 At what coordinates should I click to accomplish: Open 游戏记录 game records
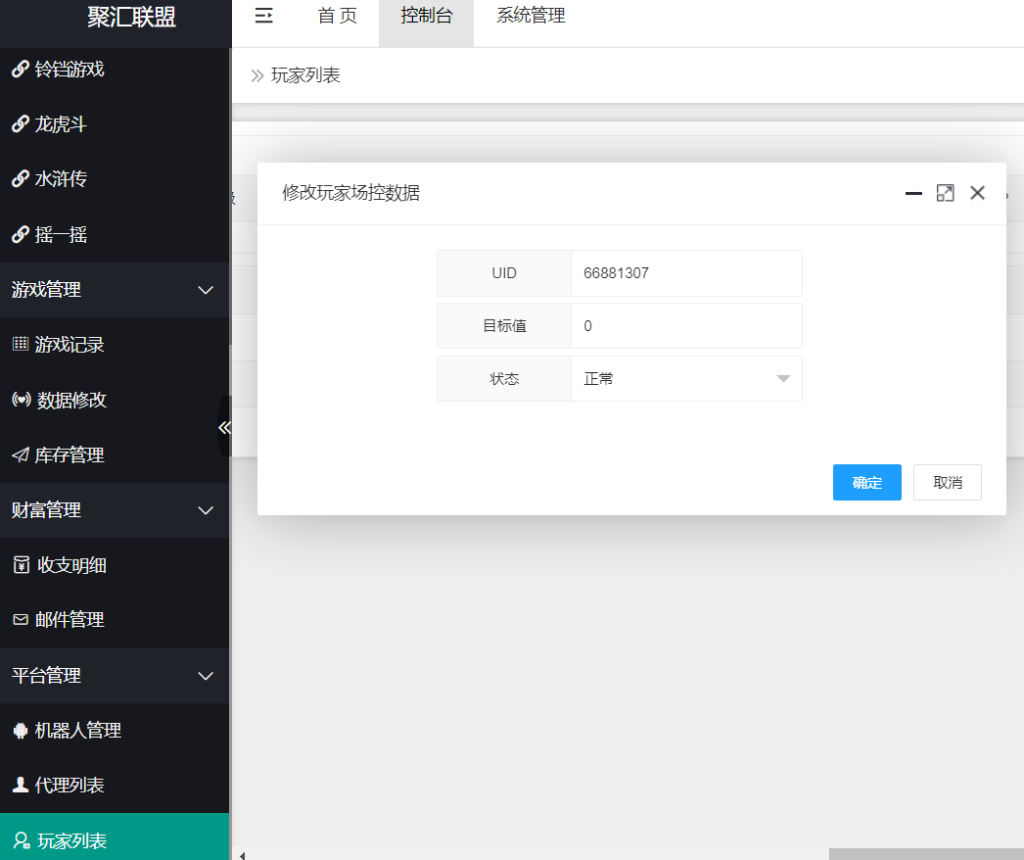point(60,344)
